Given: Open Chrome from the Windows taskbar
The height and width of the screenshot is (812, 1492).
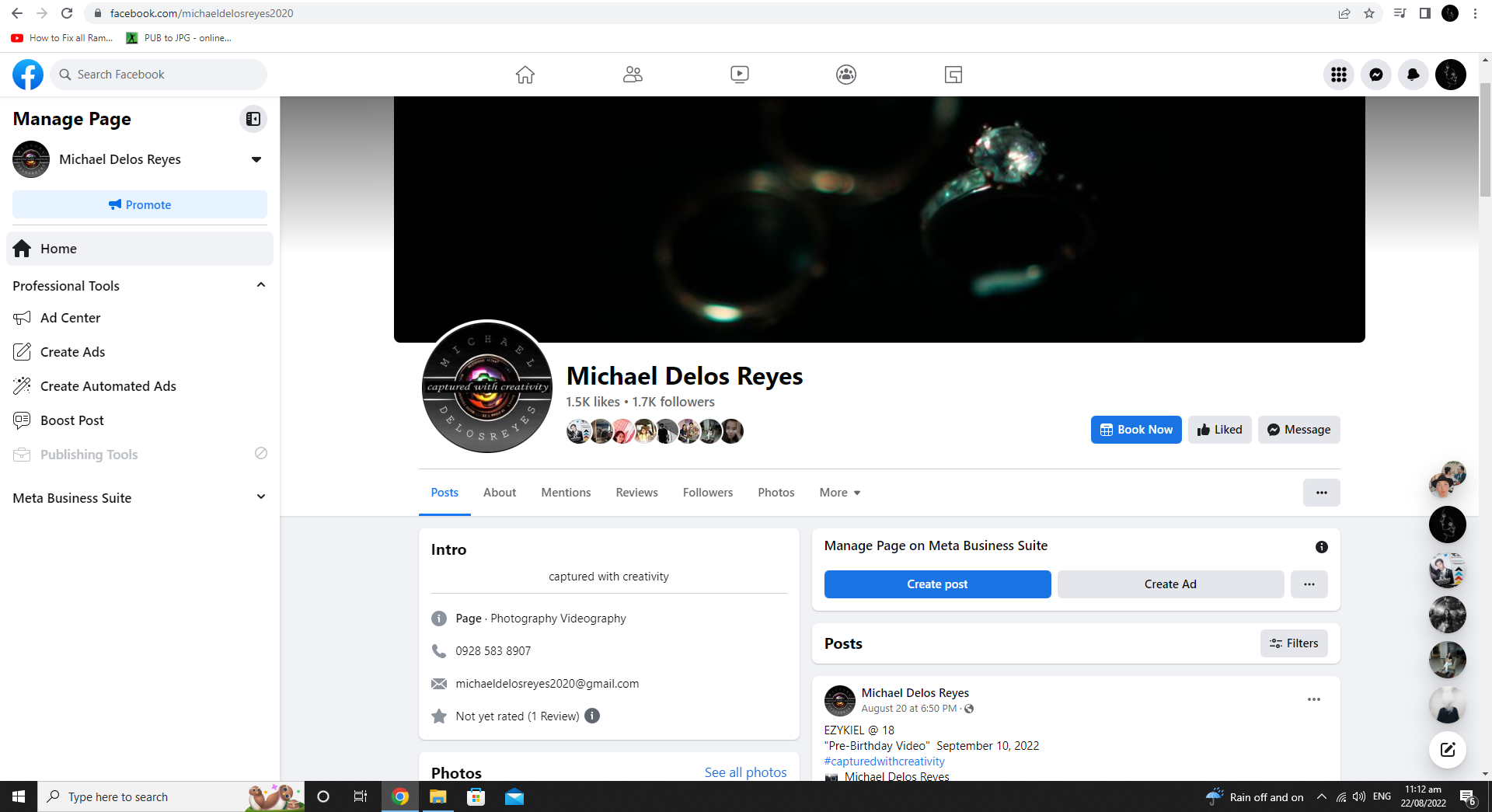Looking at the screenshot, I should pyautogui.click(x=400, y=796).
